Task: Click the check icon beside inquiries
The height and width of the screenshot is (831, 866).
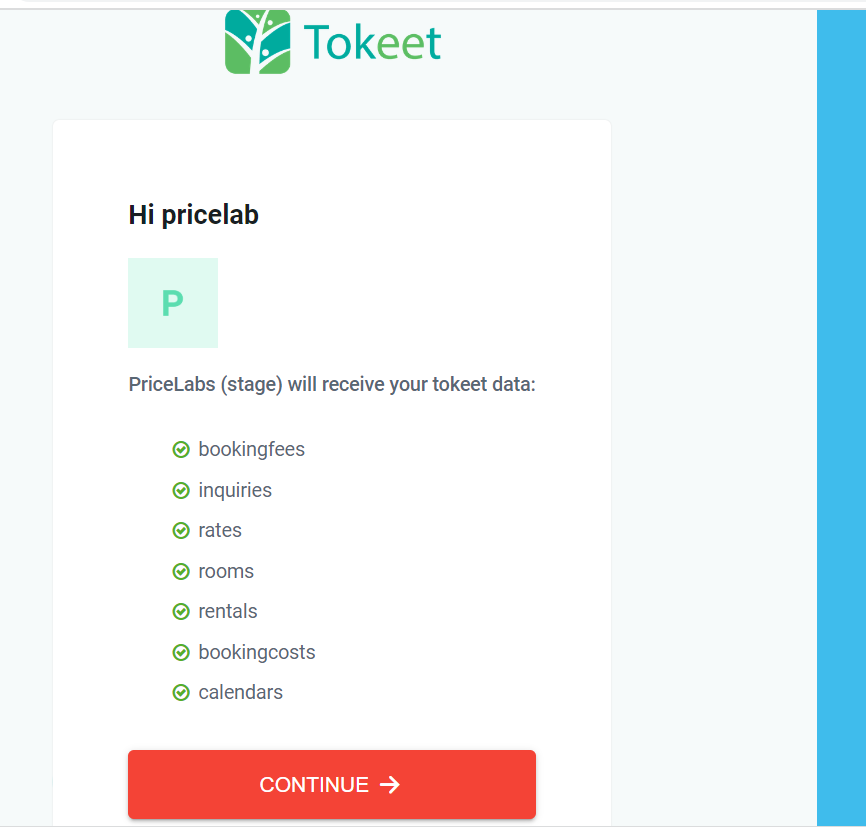Action: point(181,490)
